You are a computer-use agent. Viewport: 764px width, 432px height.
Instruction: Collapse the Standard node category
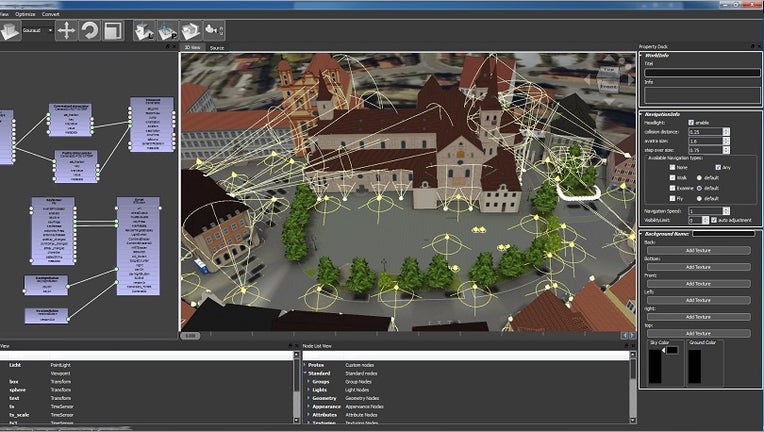click(x=305, y=373)
